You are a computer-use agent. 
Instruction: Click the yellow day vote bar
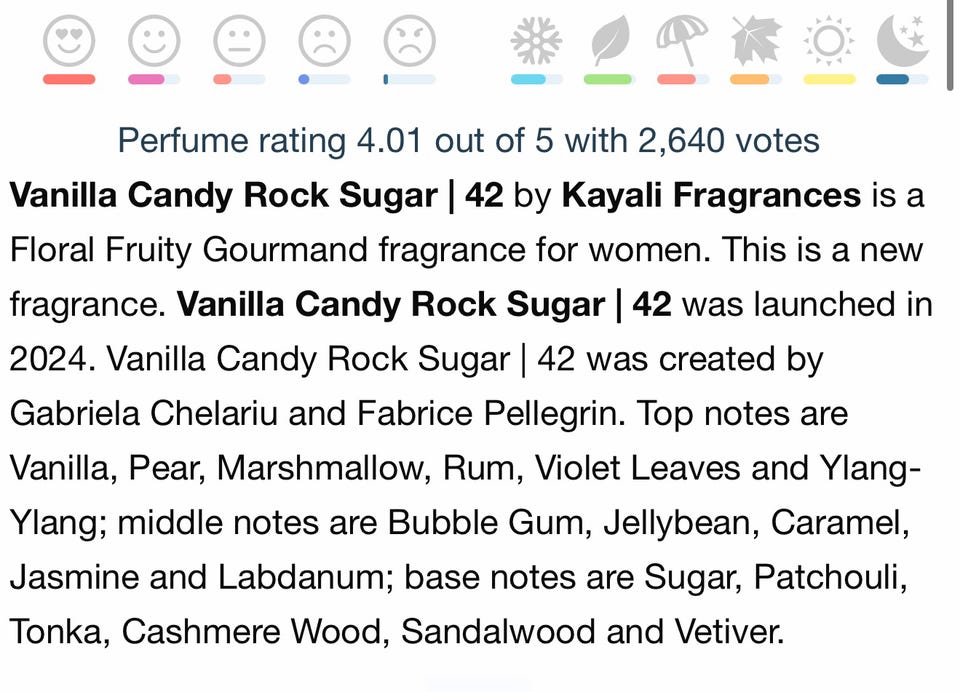point(829,79)
